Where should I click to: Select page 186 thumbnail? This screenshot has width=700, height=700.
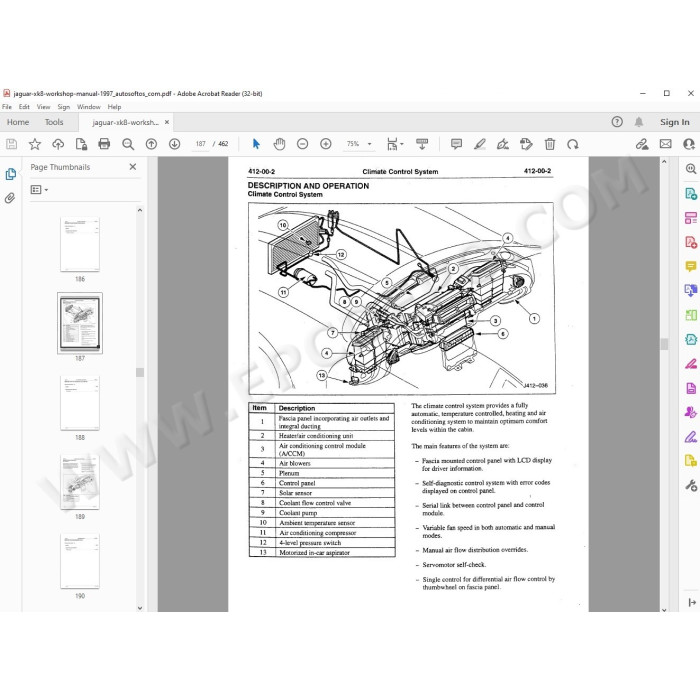pos(80,244)
